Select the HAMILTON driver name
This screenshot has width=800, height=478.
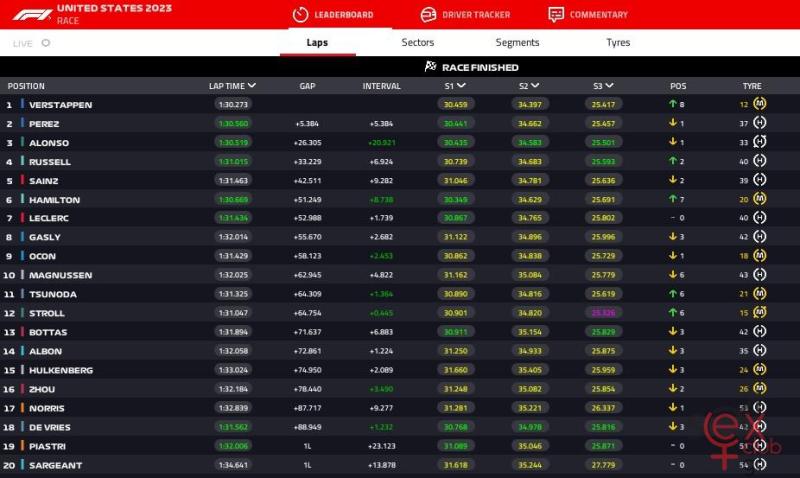pos(55,199)
